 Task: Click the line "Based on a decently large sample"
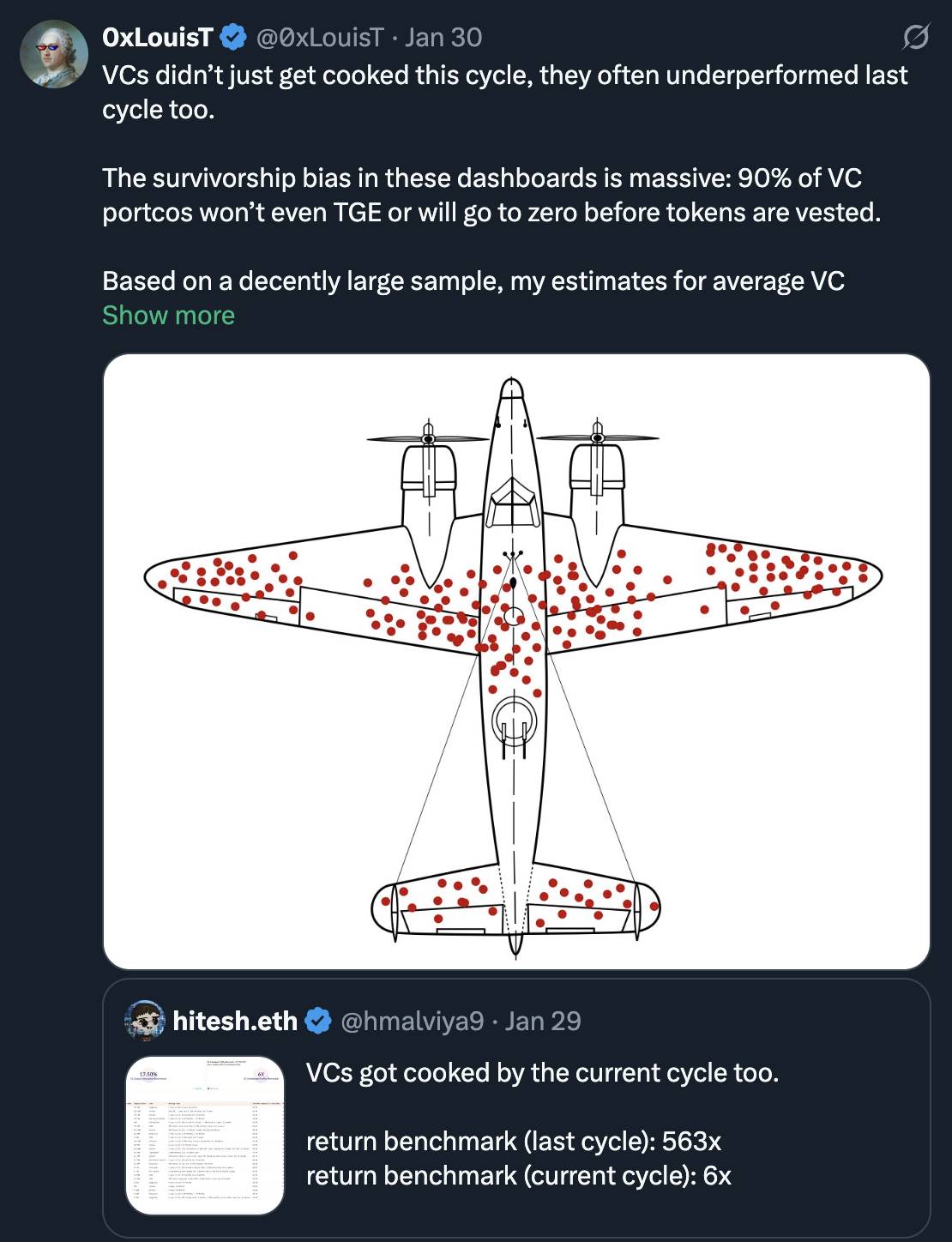(473, 281)
